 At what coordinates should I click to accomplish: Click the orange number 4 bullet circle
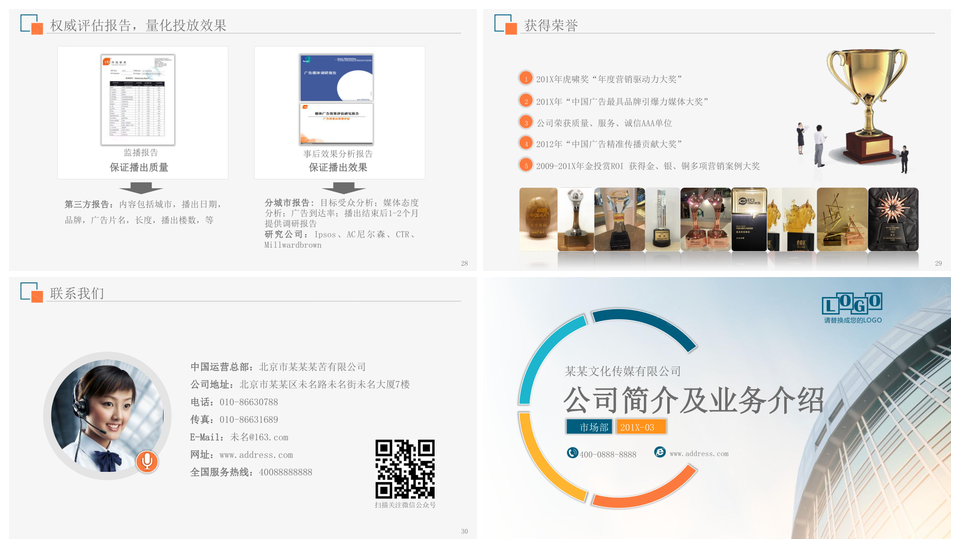(525, 143)
